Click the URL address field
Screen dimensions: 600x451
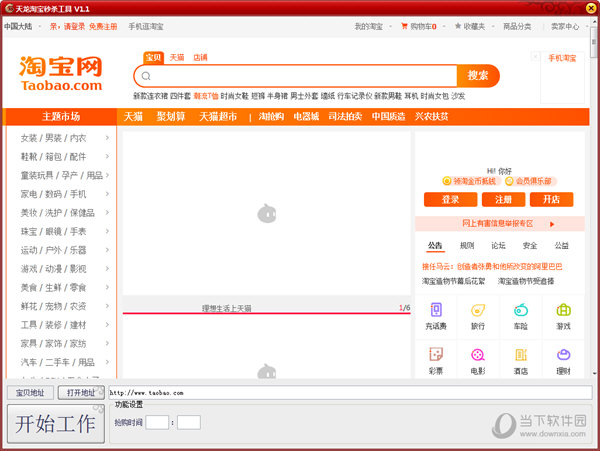point(350,392)
